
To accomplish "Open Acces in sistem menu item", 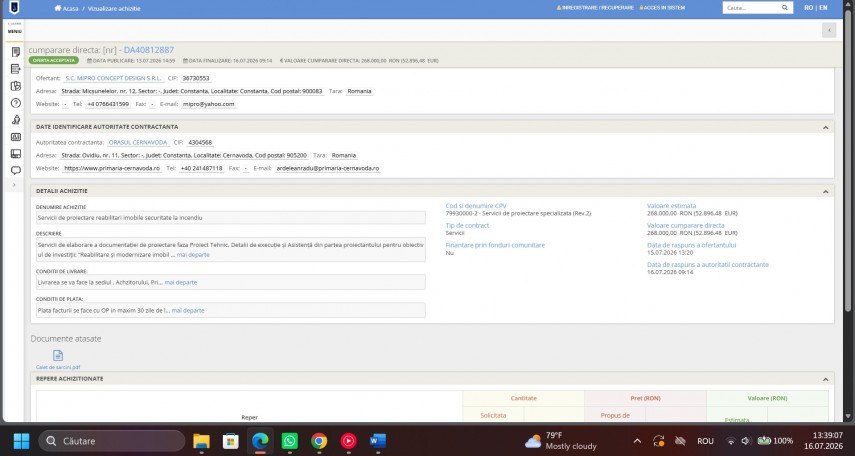I will (x=662, y=8).
